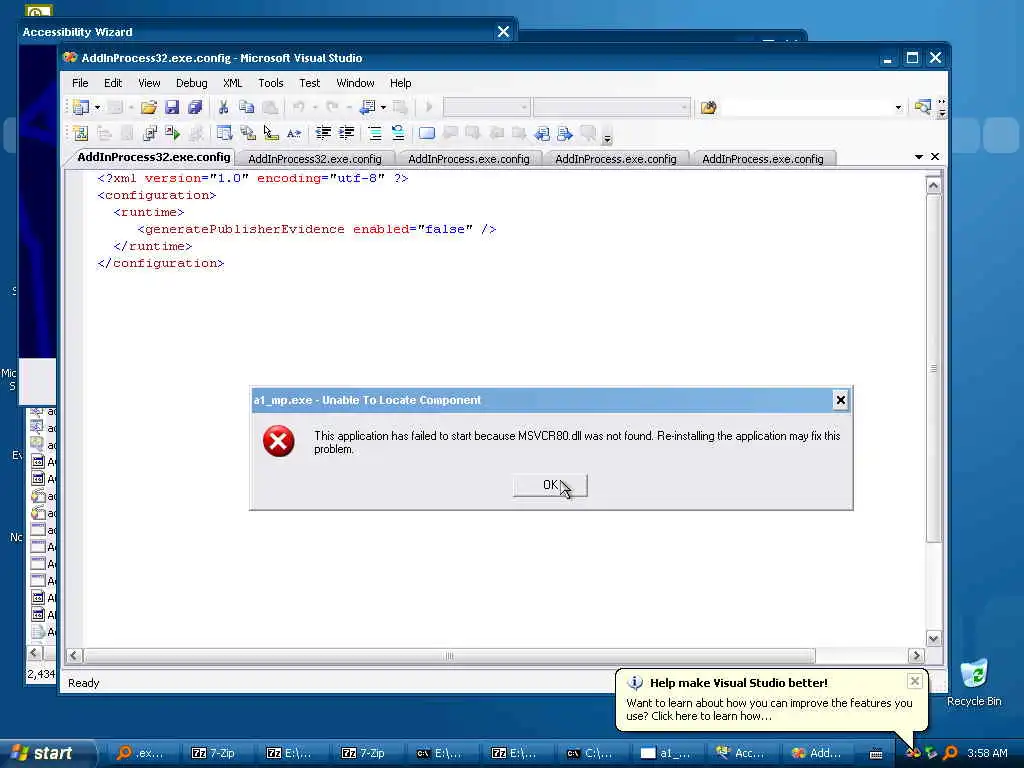Click the Cut scissors icon
This screenshot has width=1024, height=768.
[223, 107]
